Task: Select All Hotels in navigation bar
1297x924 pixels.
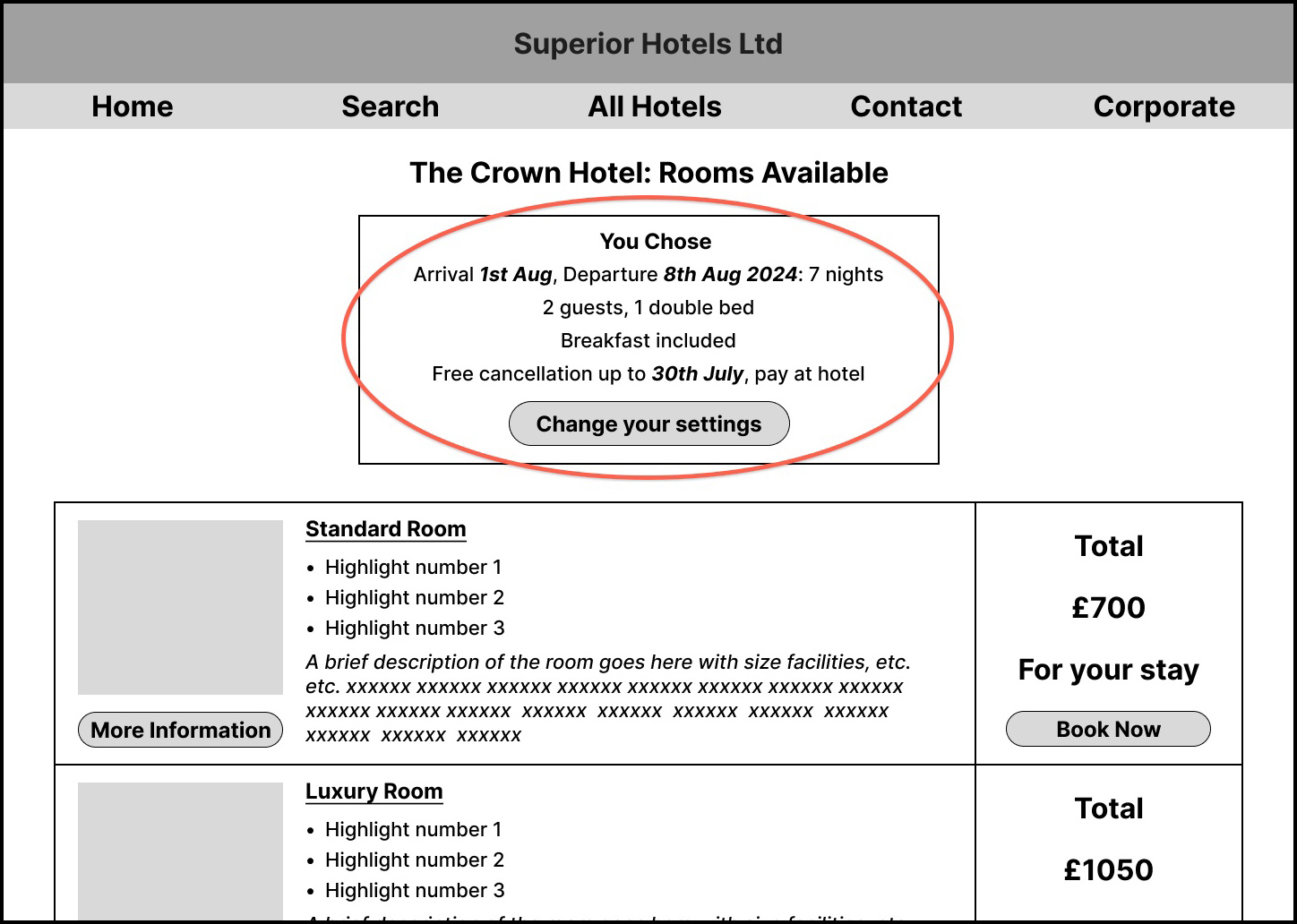Action: [x=655, y=107]
